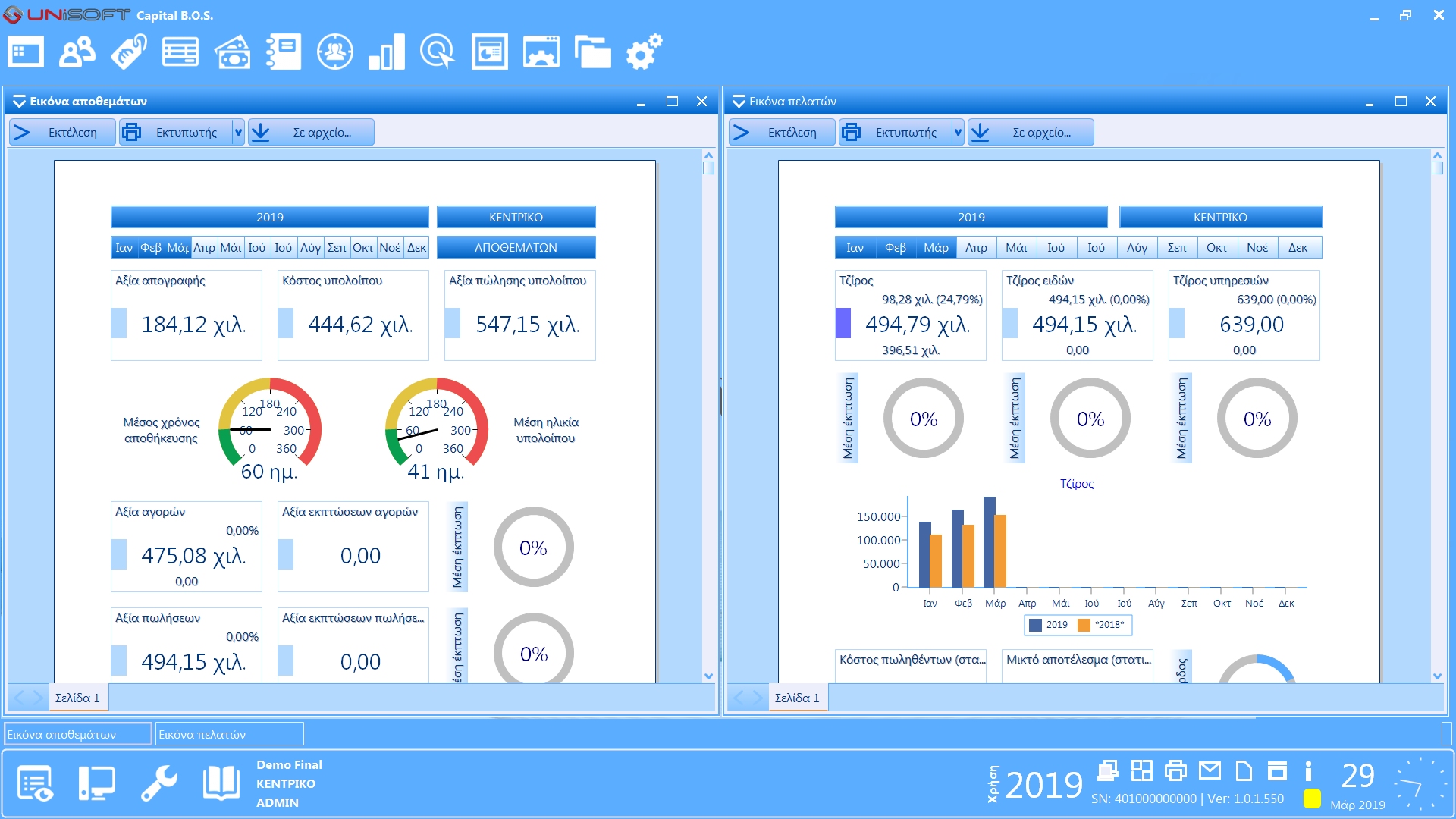Click the Τζίρος υπηρεσιών value 639,00
The height and width of the screenshot is (819, 1456).
coord(1251,325)
